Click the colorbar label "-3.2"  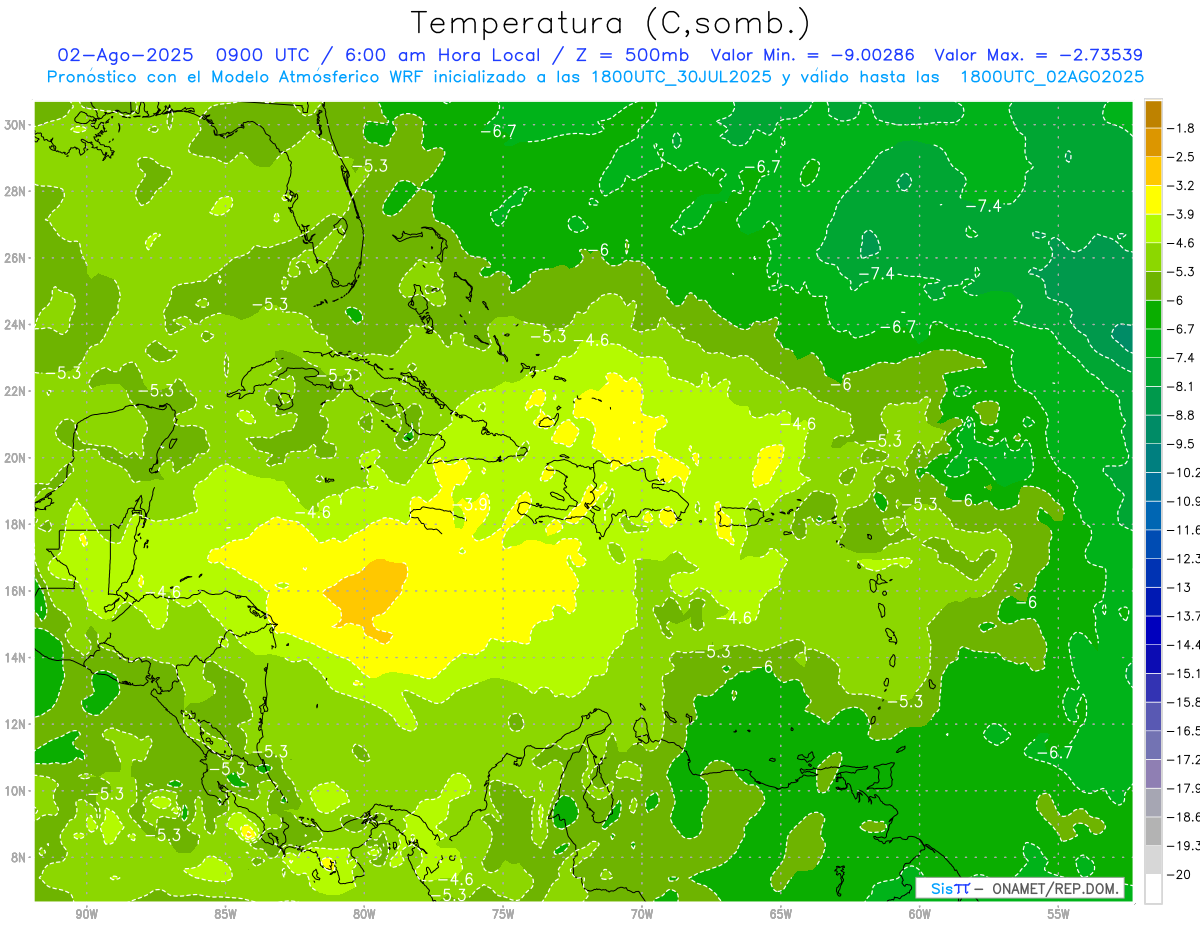click(1182, 186)
